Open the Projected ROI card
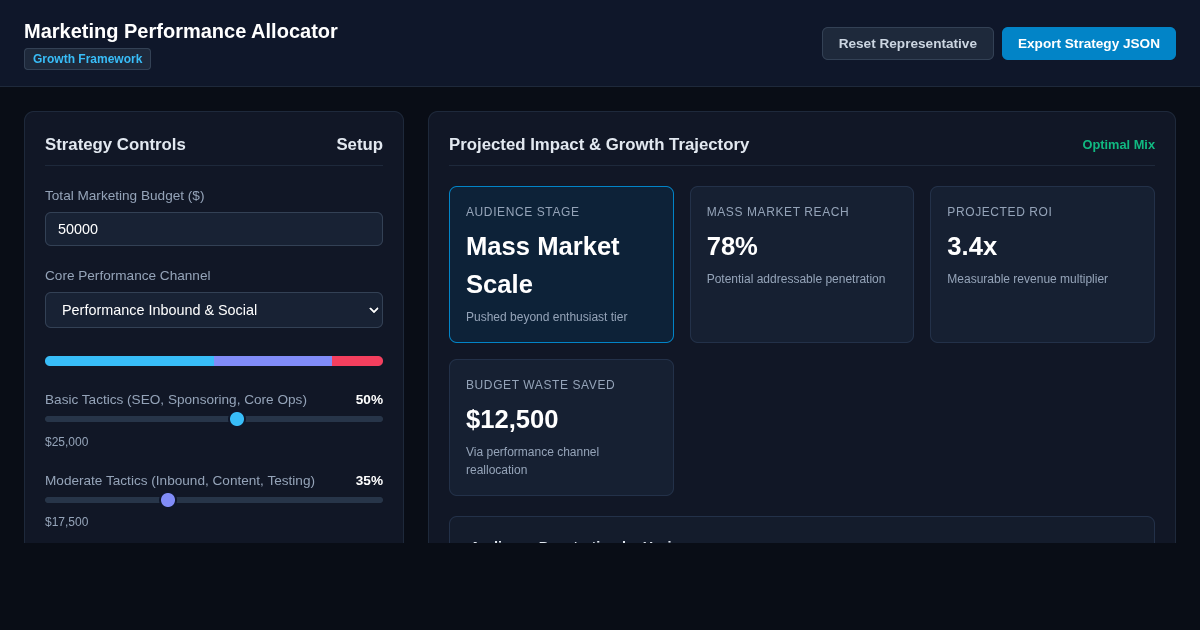This screenshot has width=1200, height=630. click(1042, 264)
